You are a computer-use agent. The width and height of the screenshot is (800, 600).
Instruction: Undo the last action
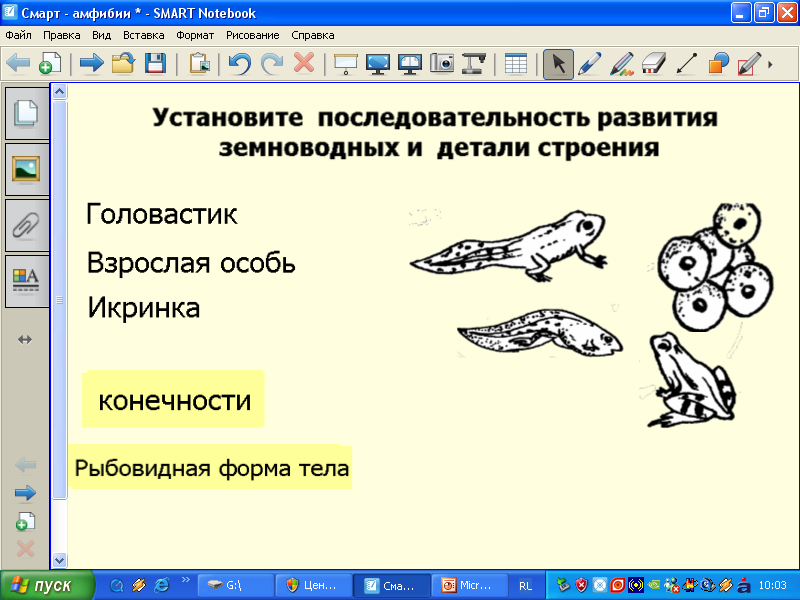240,64
